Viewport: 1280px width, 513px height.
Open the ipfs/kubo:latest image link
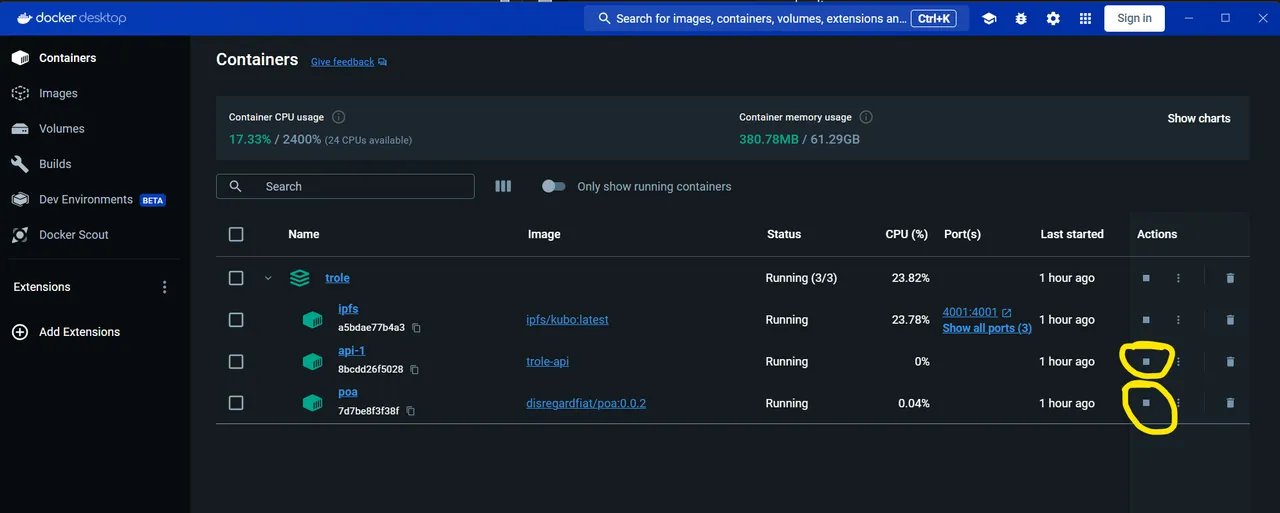tap(567, 320)
